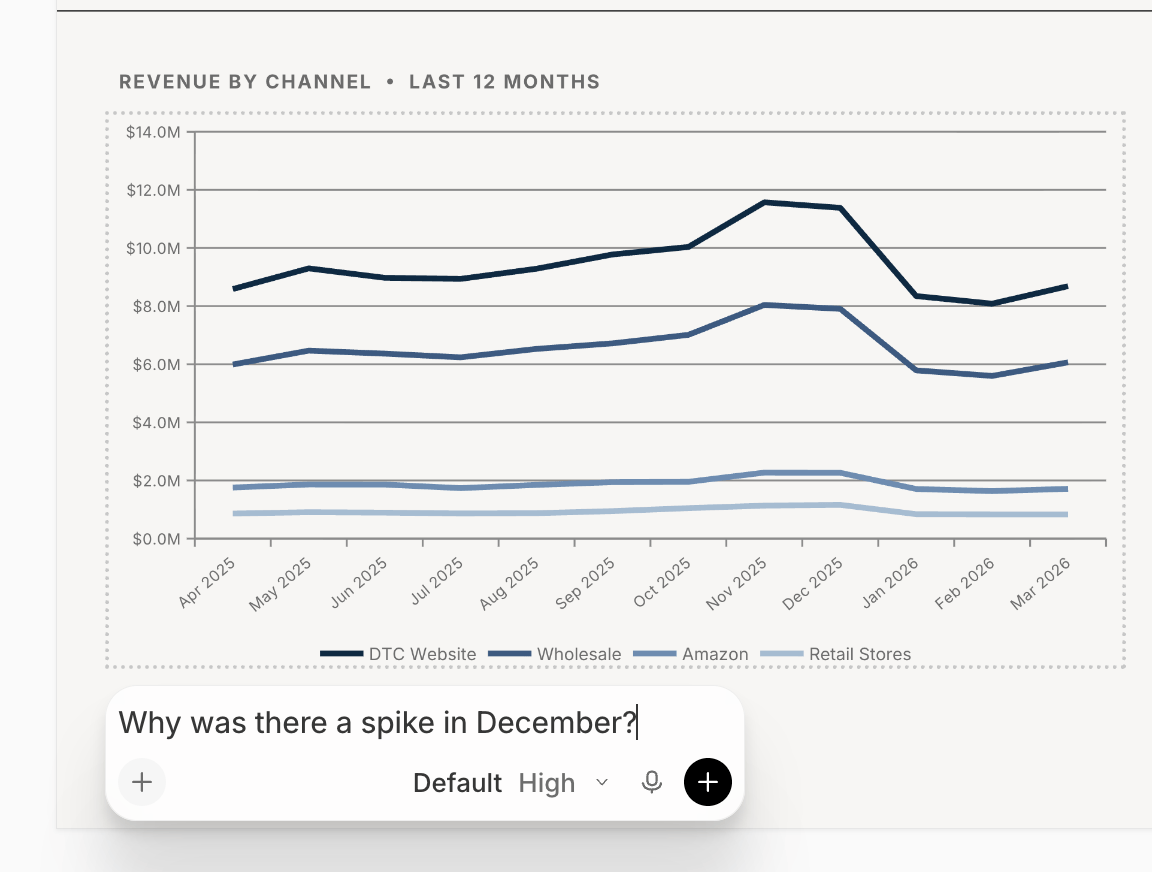
Task: Click the 'Wholesale' legend label
Action: [x=579, y=654]
